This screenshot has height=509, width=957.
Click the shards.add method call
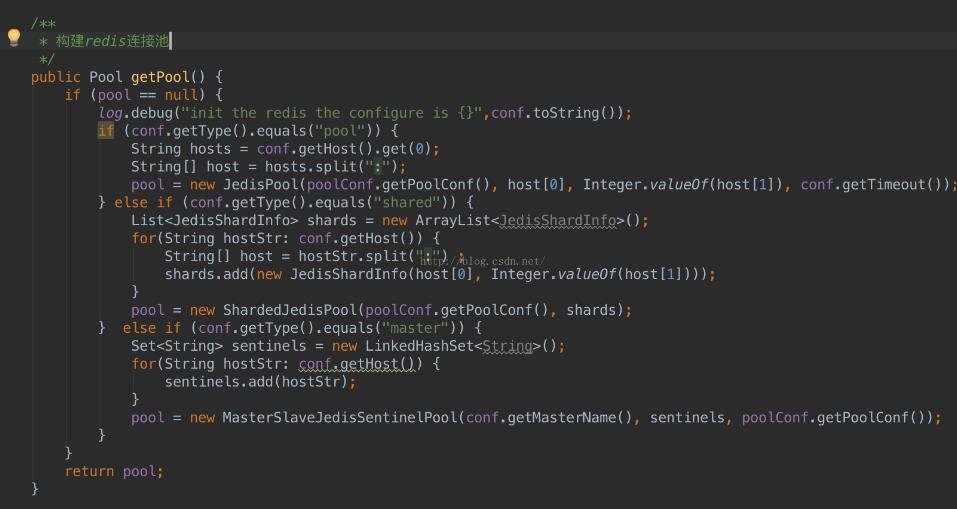[x=206, y=274]
